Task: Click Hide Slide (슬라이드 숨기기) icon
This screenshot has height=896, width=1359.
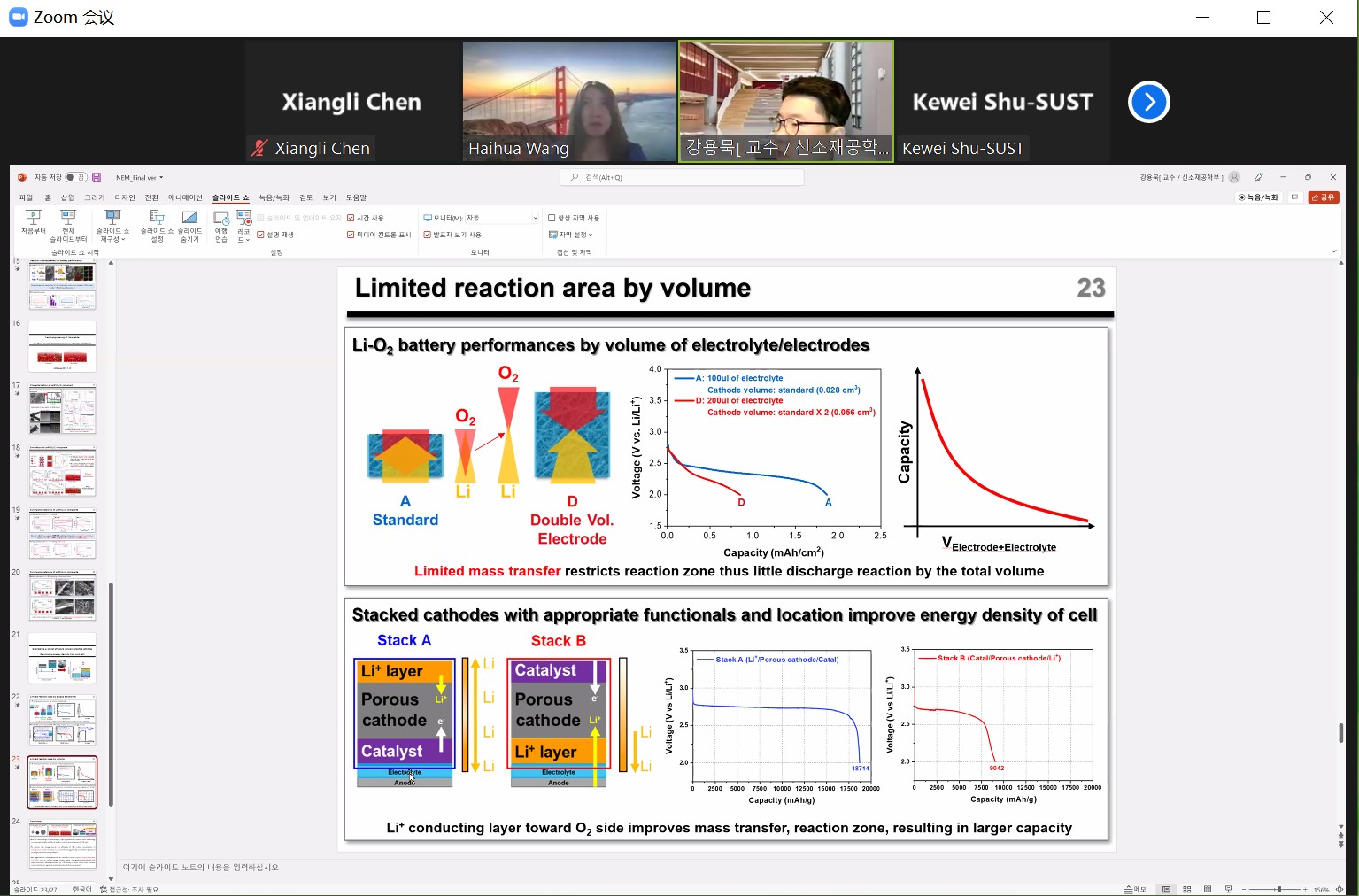Action: pyautogui.click(x=189, y=225)
